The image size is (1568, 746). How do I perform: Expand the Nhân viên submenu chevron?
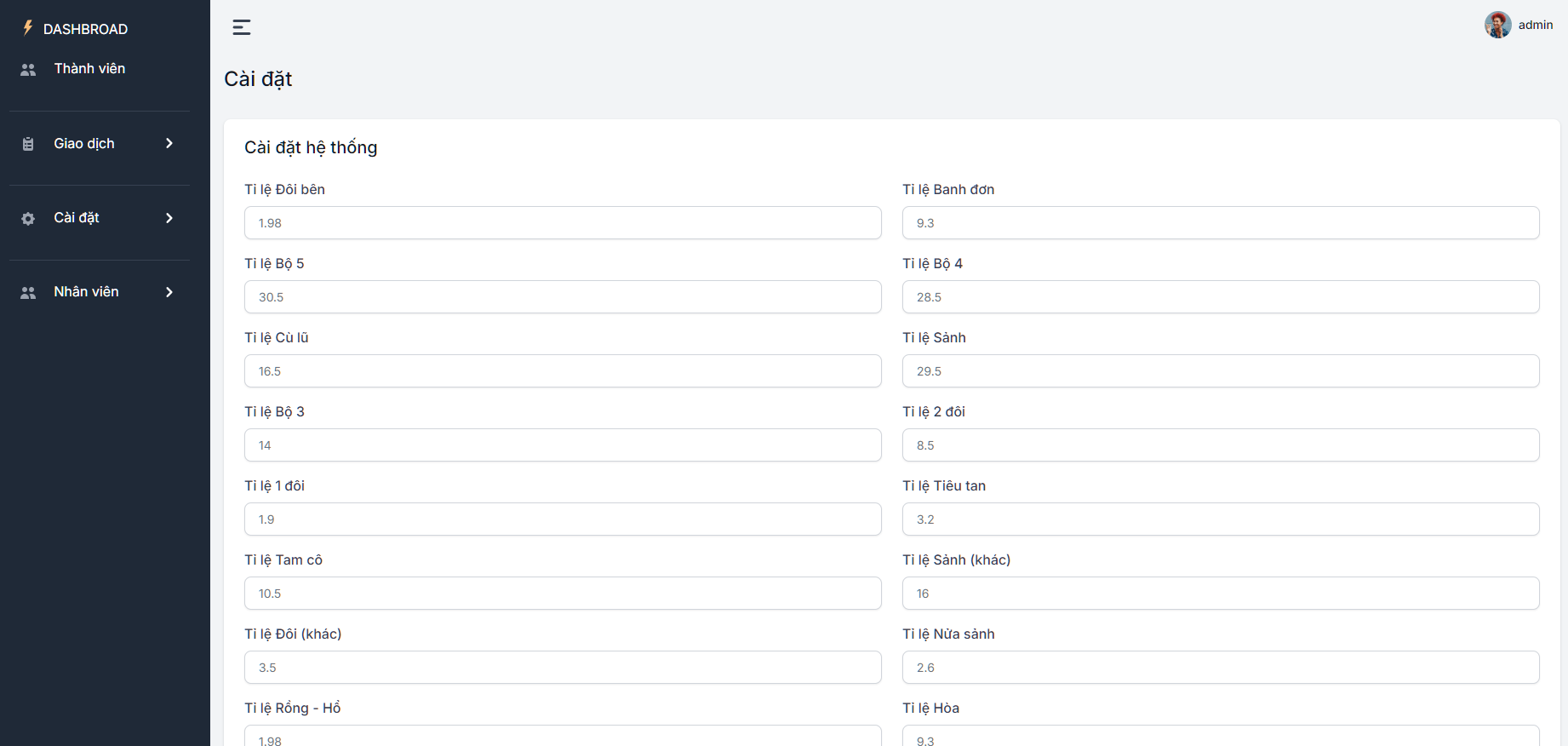(169, 292)
